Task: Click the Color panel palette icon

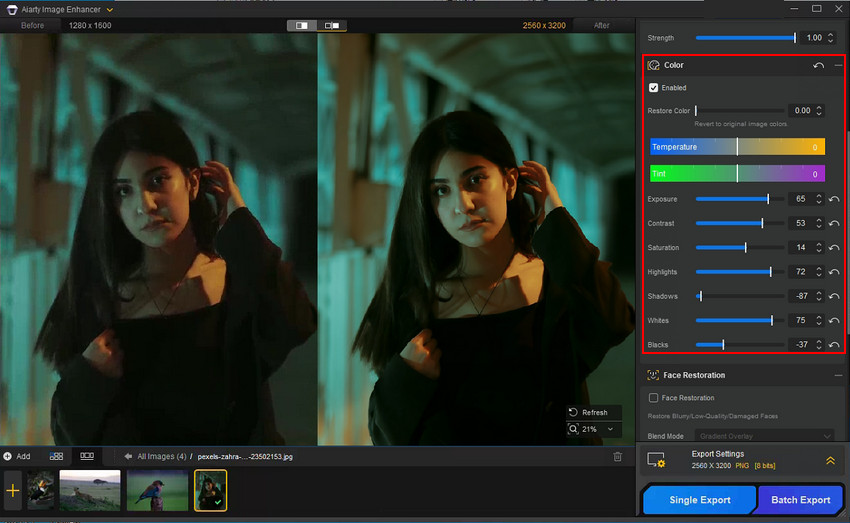Action: tap(654, 65)
